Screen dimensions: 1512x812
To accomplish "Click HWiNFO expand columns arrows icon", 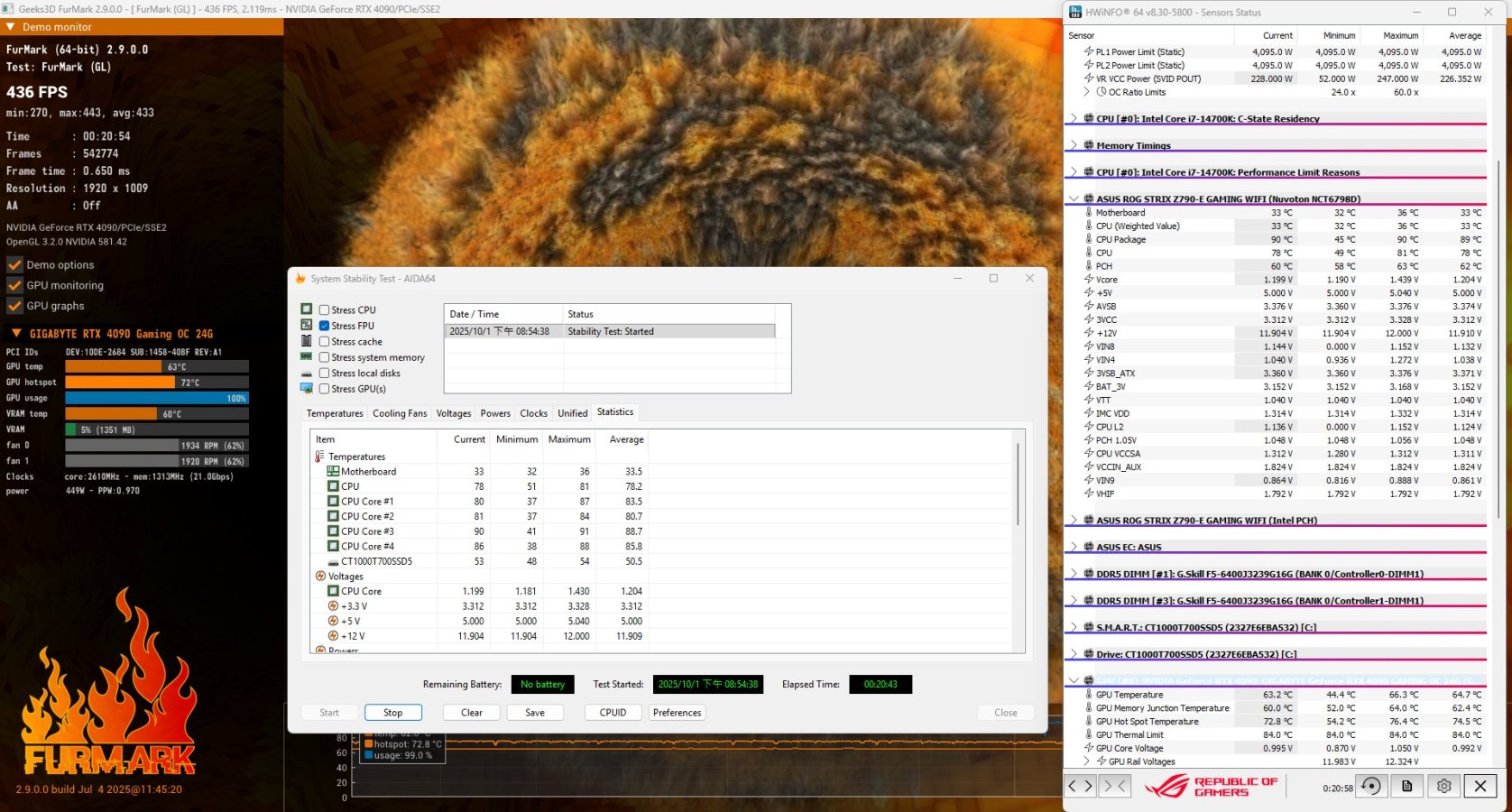I will pos(1080,786).
